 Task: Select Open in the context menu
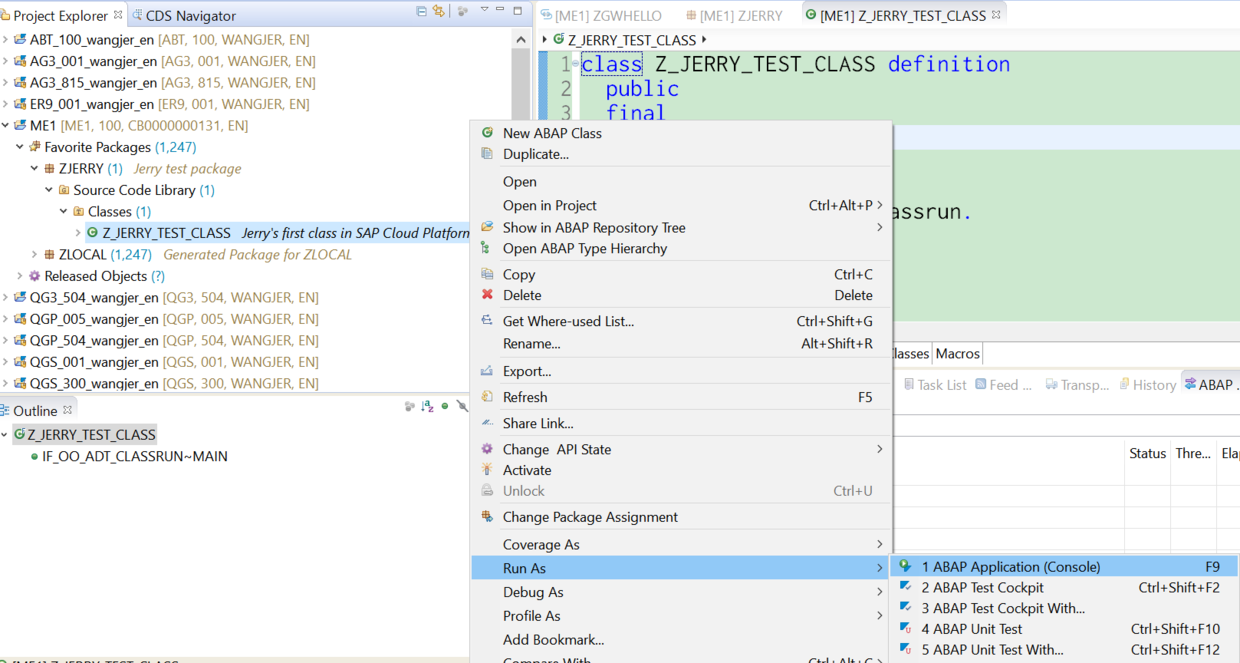point(681,181)
